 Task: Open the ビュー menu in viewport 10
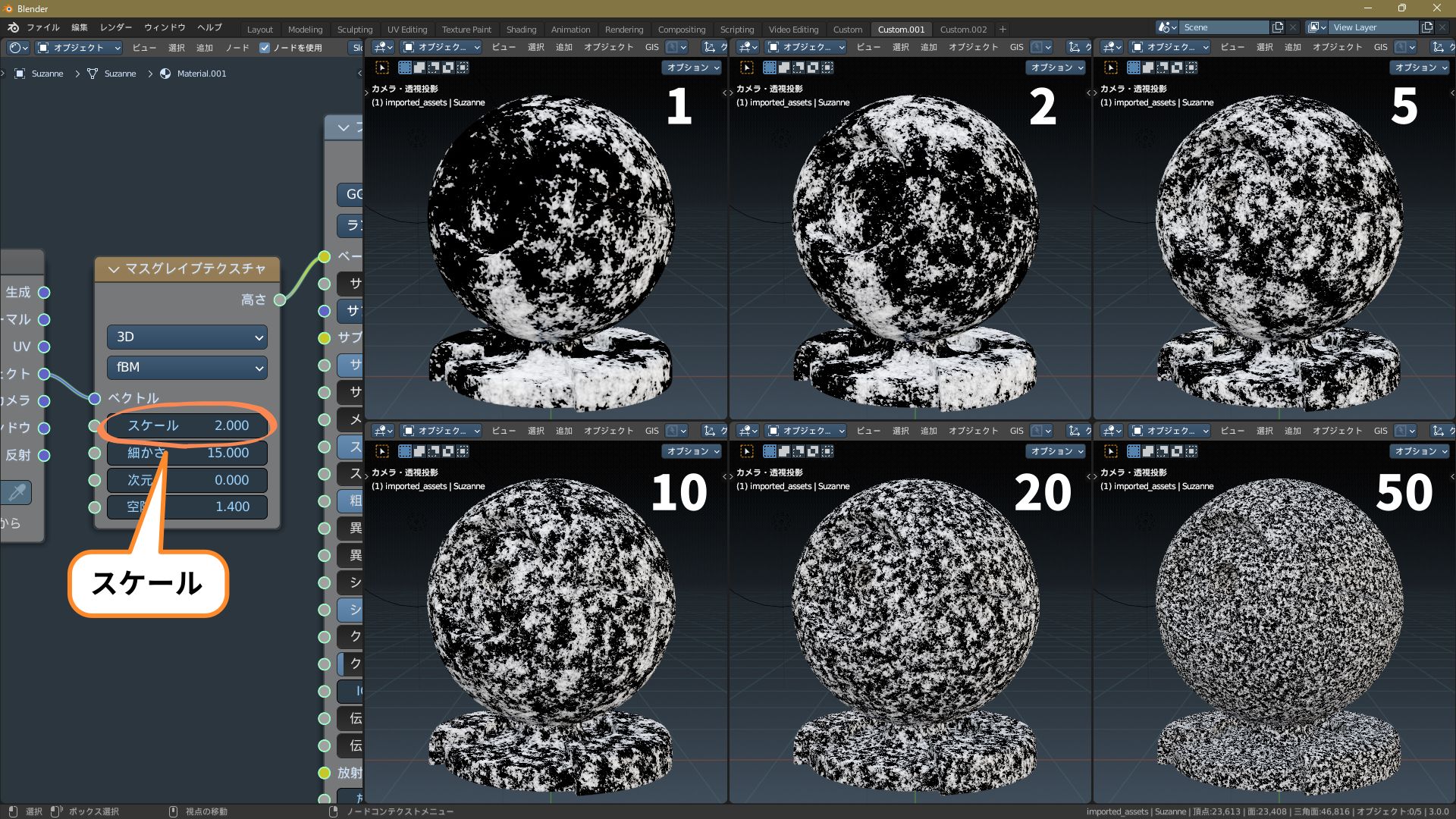[504, 431]
